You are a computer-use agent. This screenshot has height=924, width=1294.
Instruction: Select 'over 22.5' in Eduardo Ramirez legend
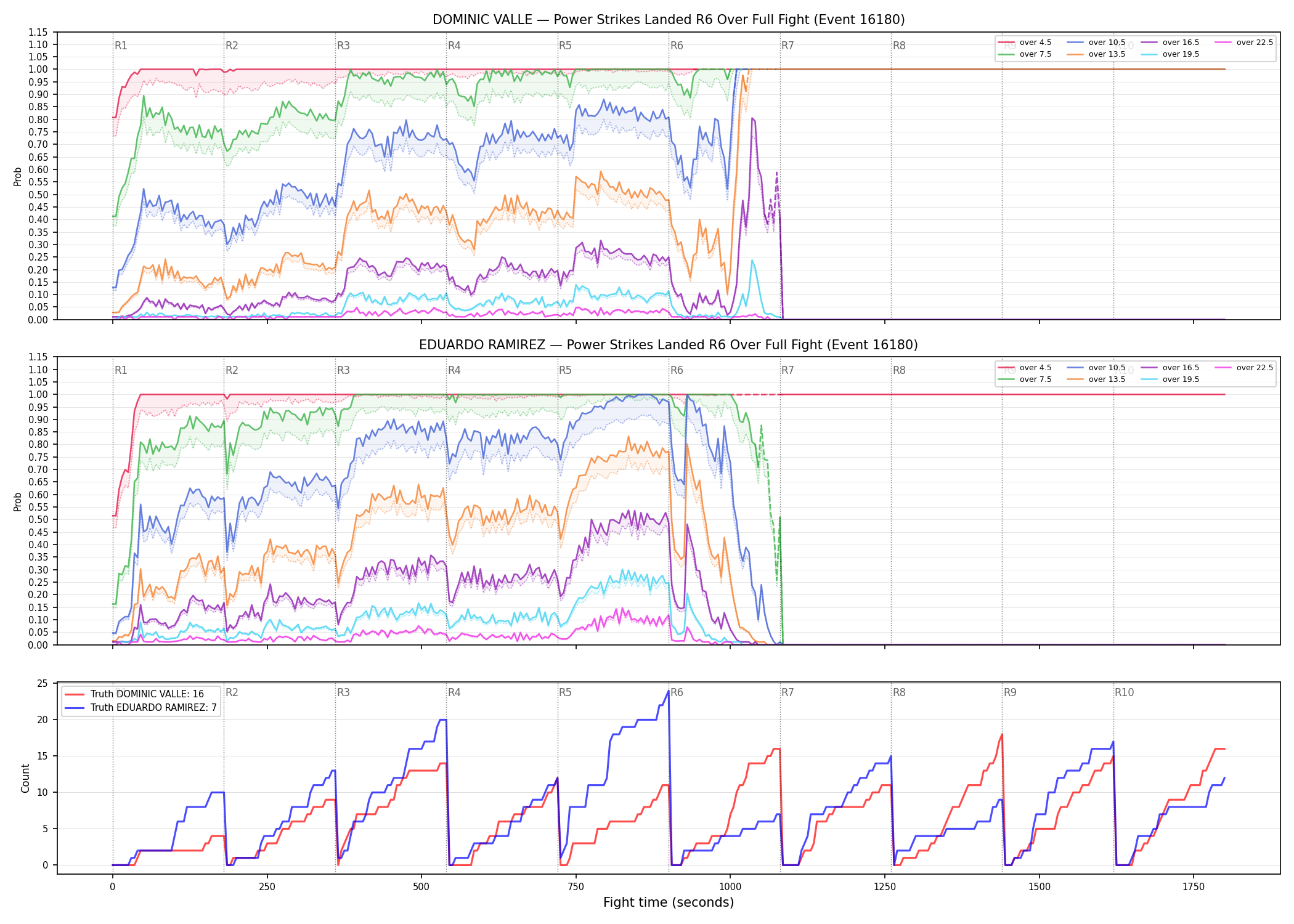[x=1243, y=368]
